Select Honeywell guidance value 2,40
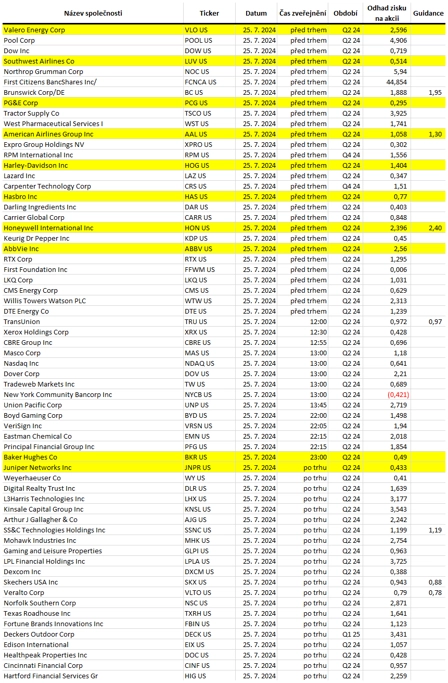Image resolution: width=448 pixels, height=683 pixels. [435, 228]
